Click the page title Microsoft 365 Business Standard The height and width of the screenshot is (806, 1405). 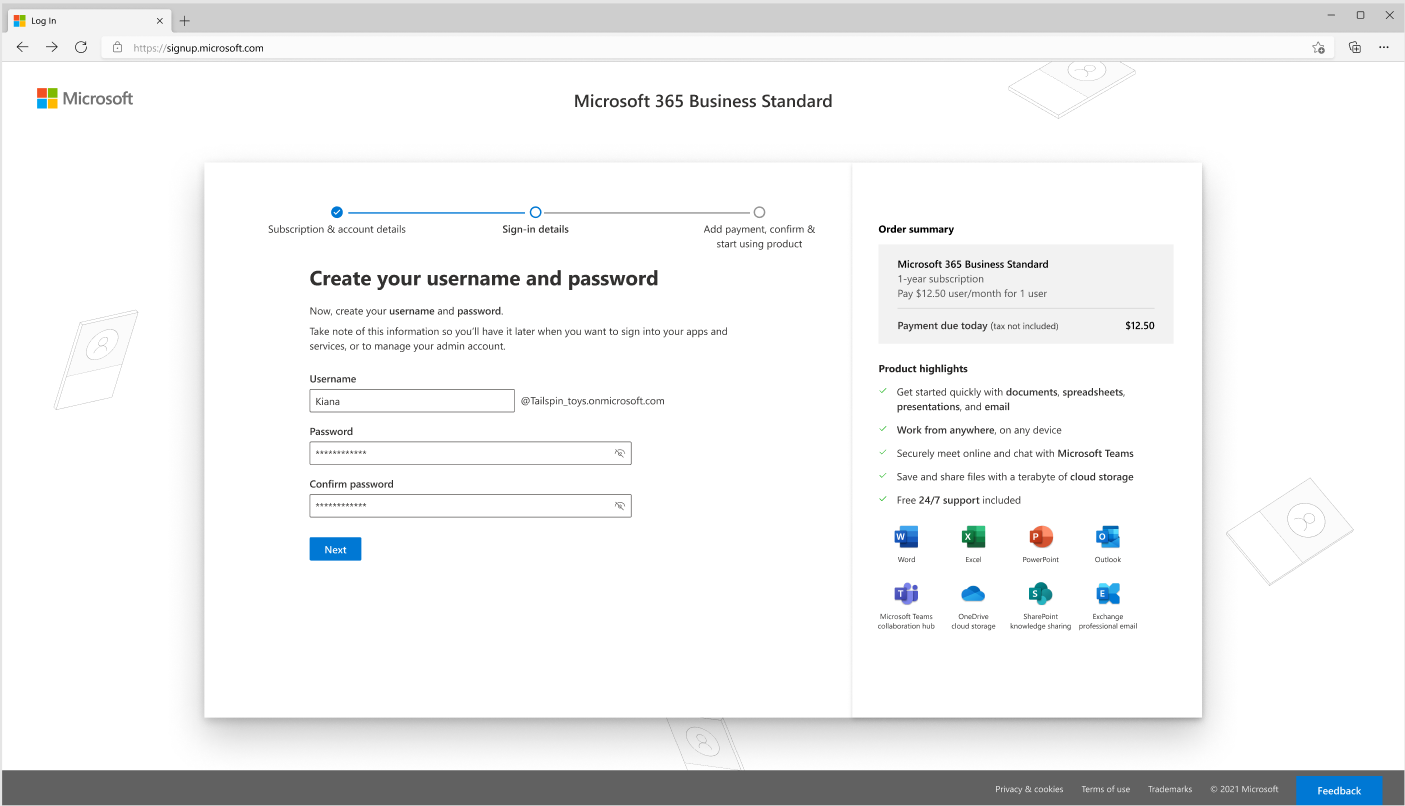tap(703, 101)
